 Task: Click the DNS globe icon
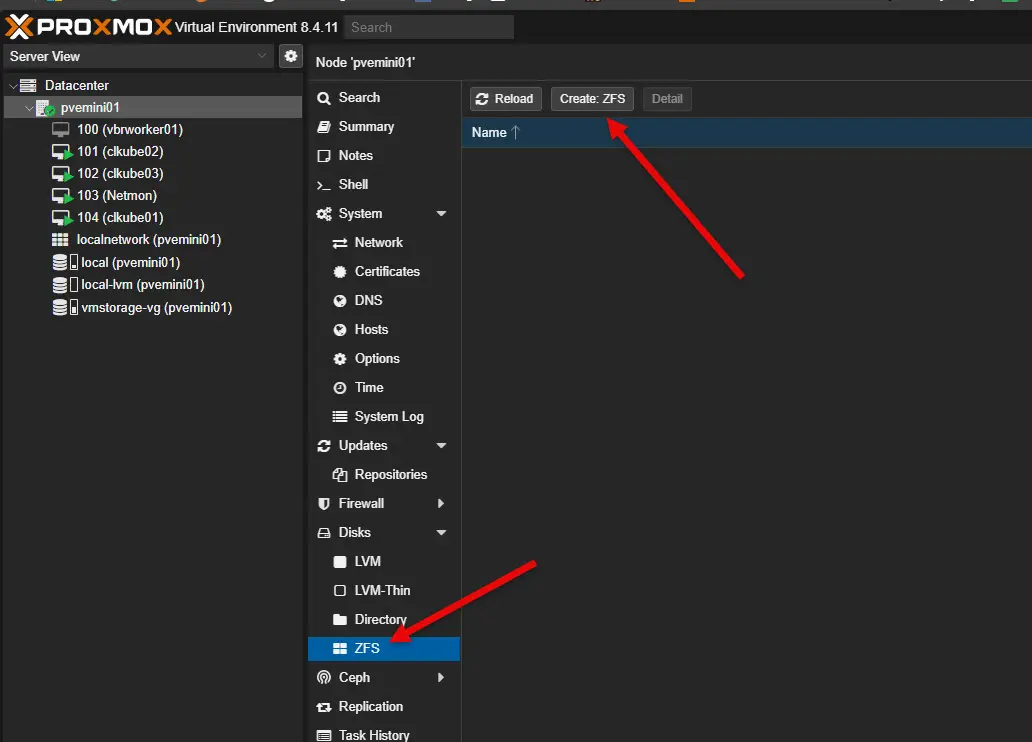(341, 300)
